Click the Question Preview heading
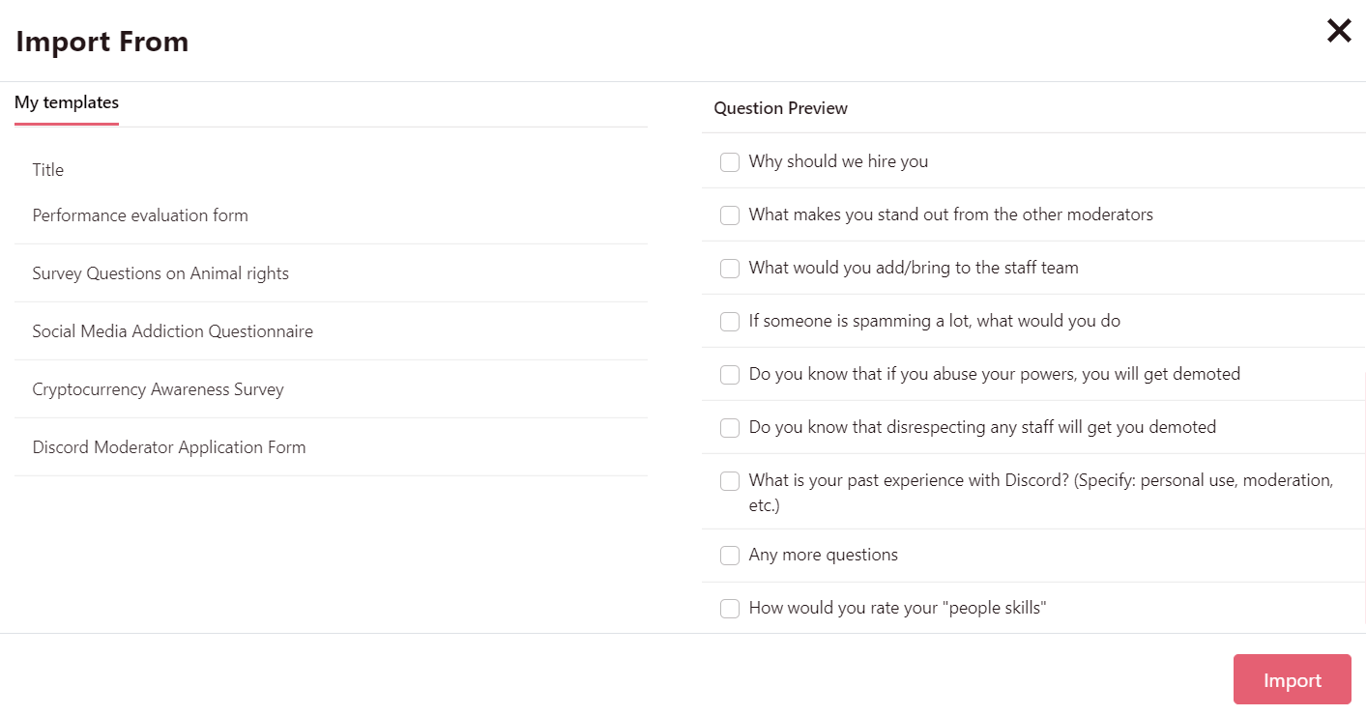 click(x=780, y=108)
